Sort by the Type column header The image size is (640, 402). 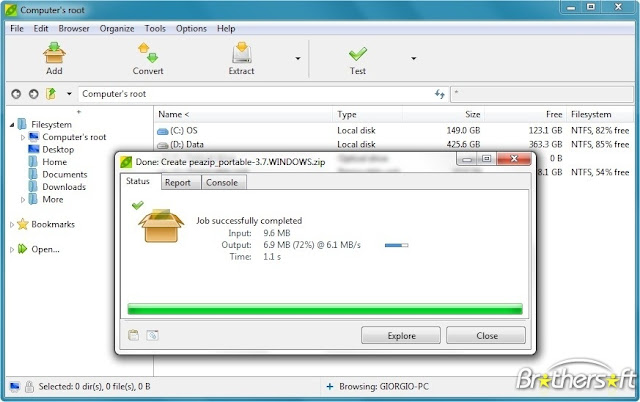click(x=368, y=115)
